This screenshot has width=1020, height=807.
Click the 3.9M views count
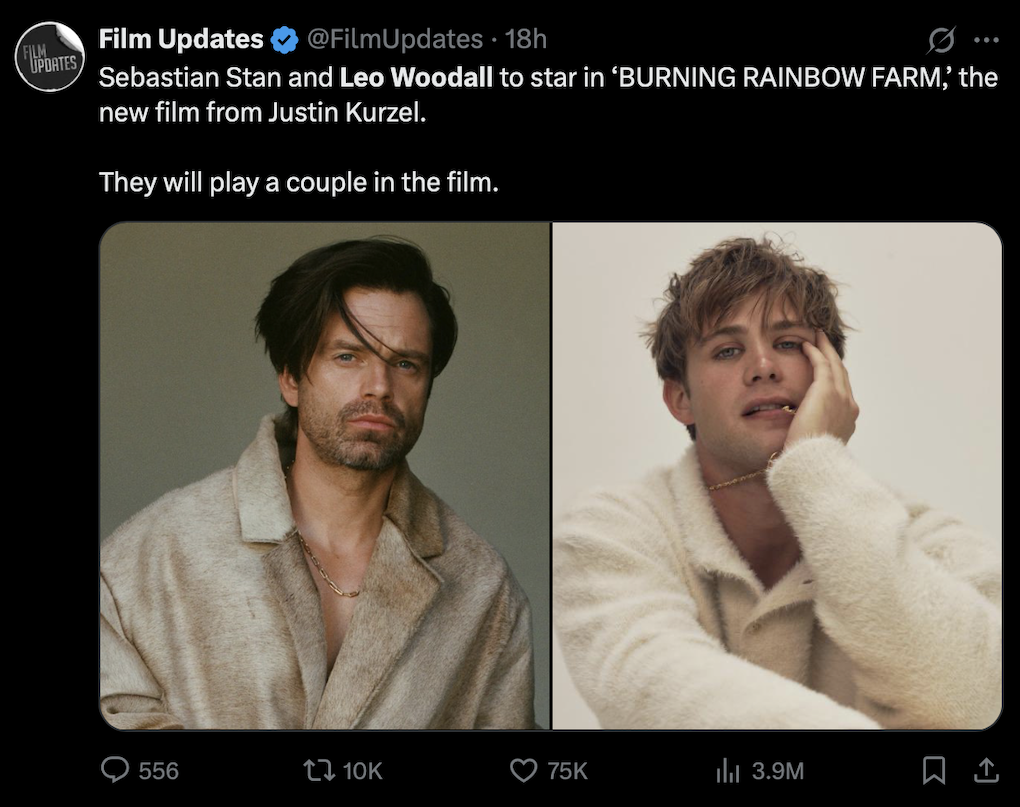click(x=778, y=771)
